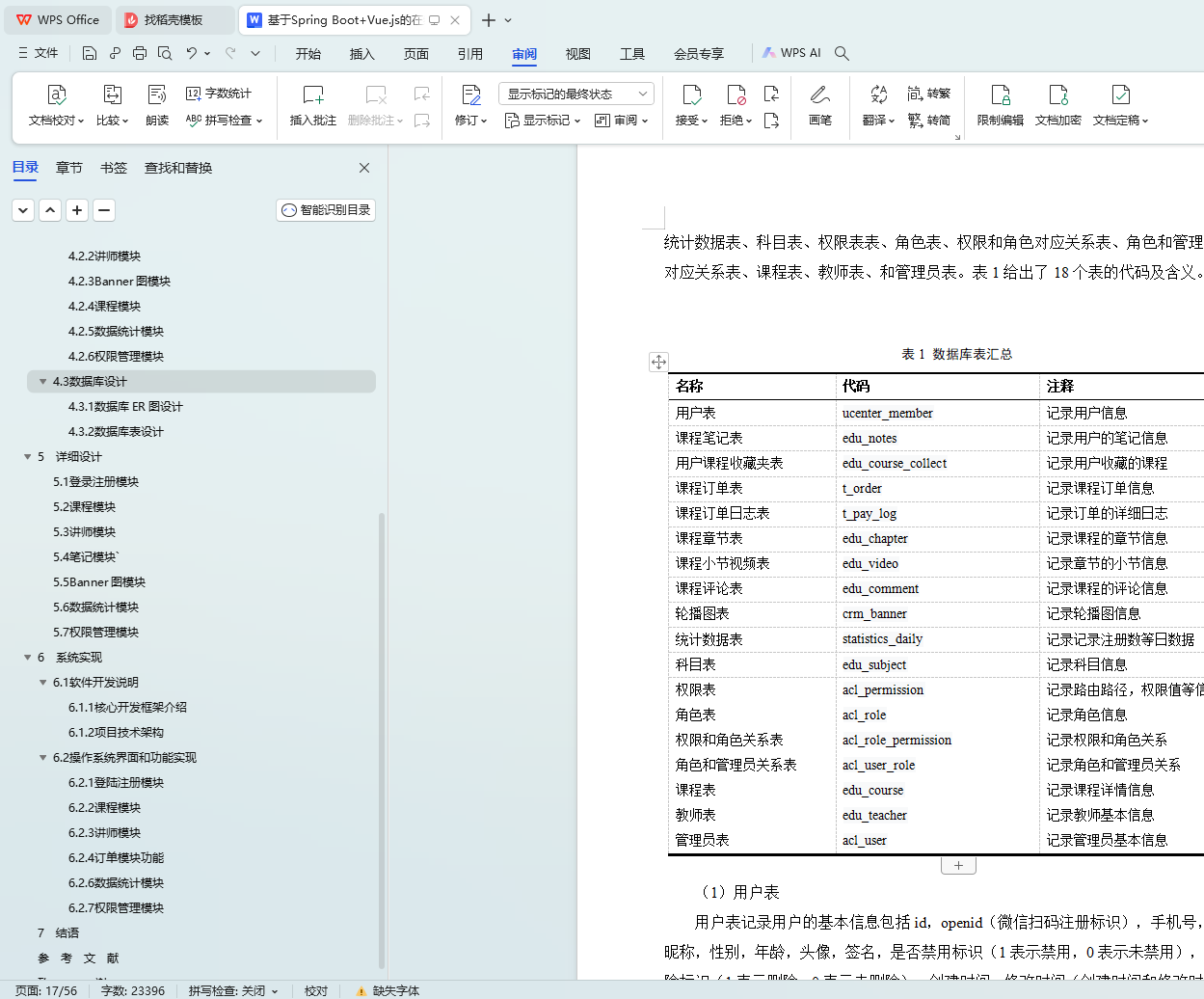Convert text with 转简 button
The width and height of the screenshot is (1204, 999).
[x=929, y=121]
